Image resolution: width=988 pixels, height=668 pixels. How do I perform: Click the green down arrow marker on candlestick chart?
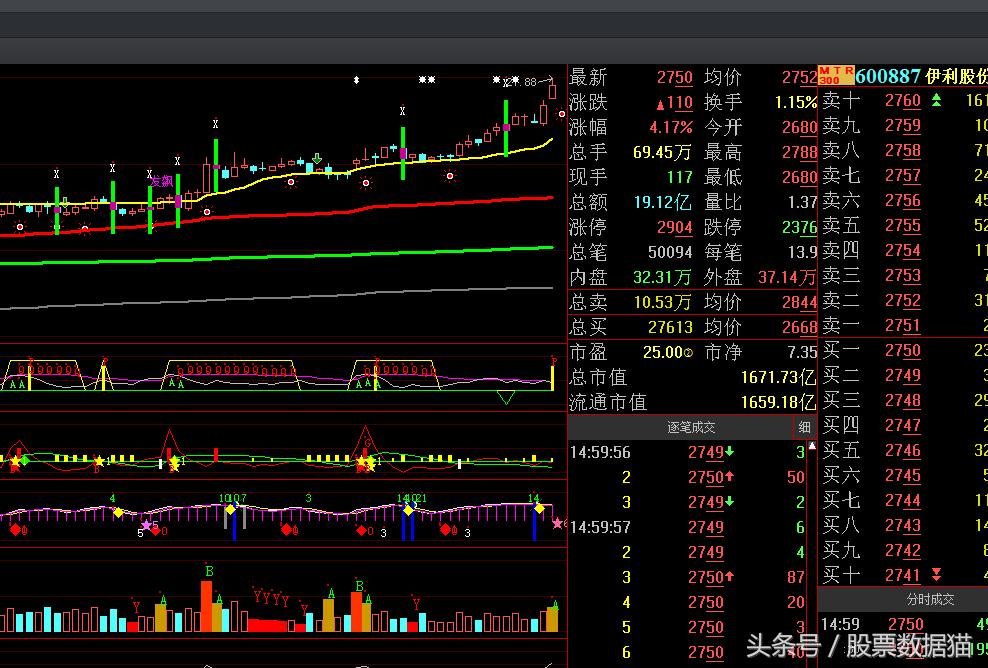(317, 160)
